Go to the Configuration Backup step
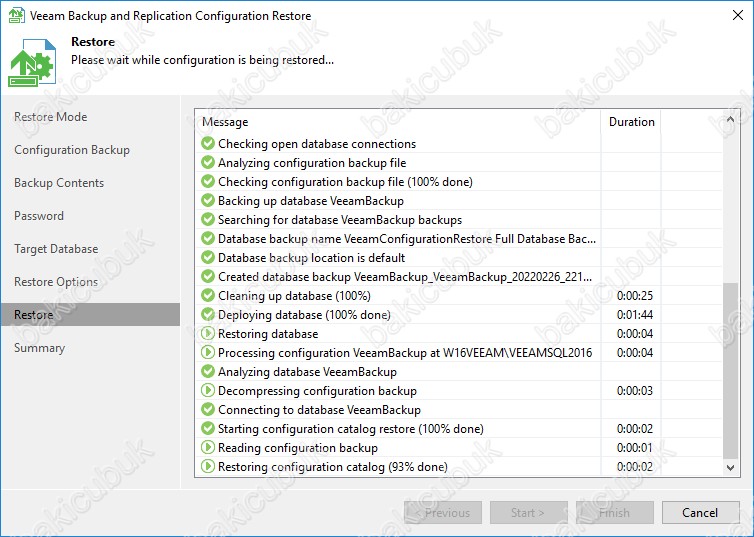The image size is (754, 537). point(72,150)
